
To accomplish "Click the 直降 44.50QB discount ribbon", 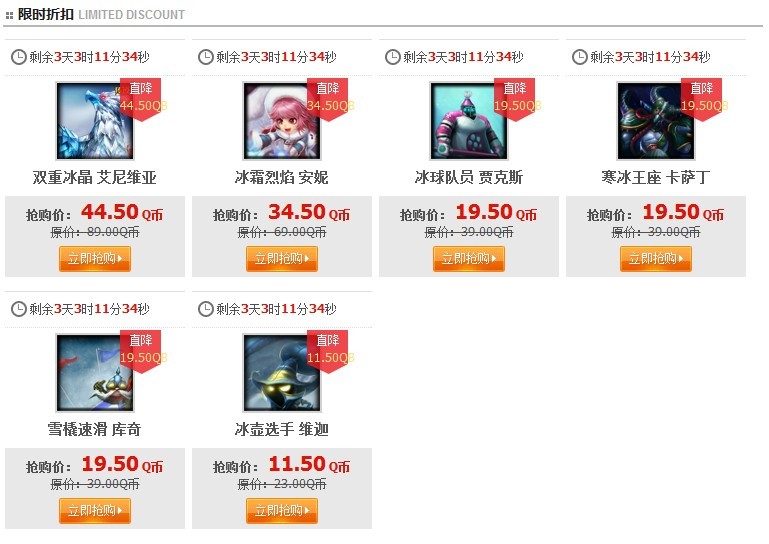I will tap(141, 99).
